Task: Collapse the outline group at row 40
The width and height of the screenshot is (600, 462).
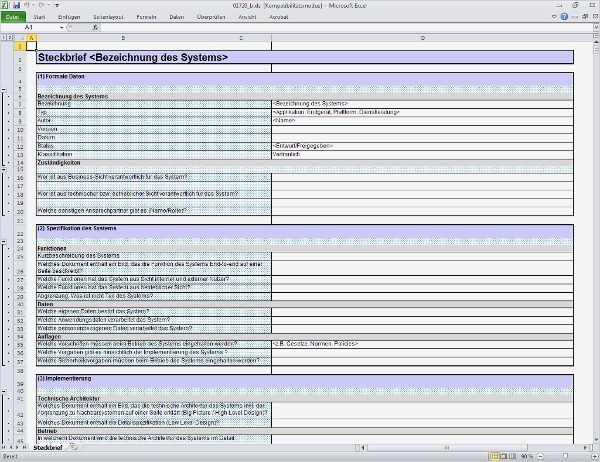Action: point(4,392)
